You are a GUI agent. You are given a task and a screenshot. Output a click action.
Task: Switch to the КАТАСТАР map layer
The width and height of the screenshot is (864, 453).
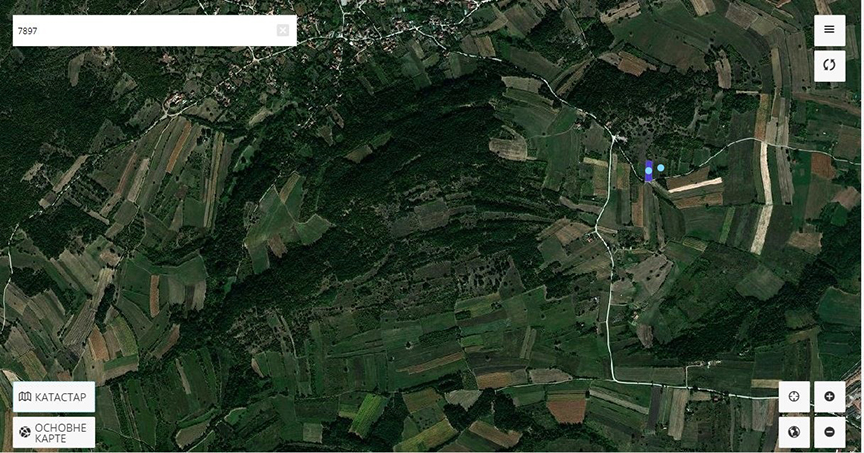click(x=53, y=397)
